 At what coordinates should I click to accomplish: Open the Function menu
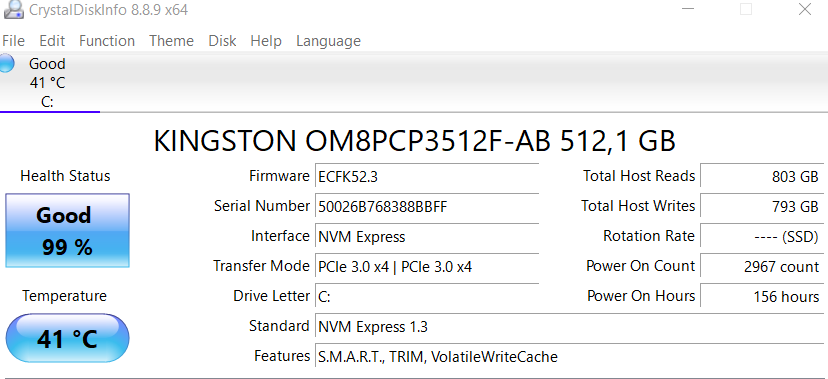point(107,41)
